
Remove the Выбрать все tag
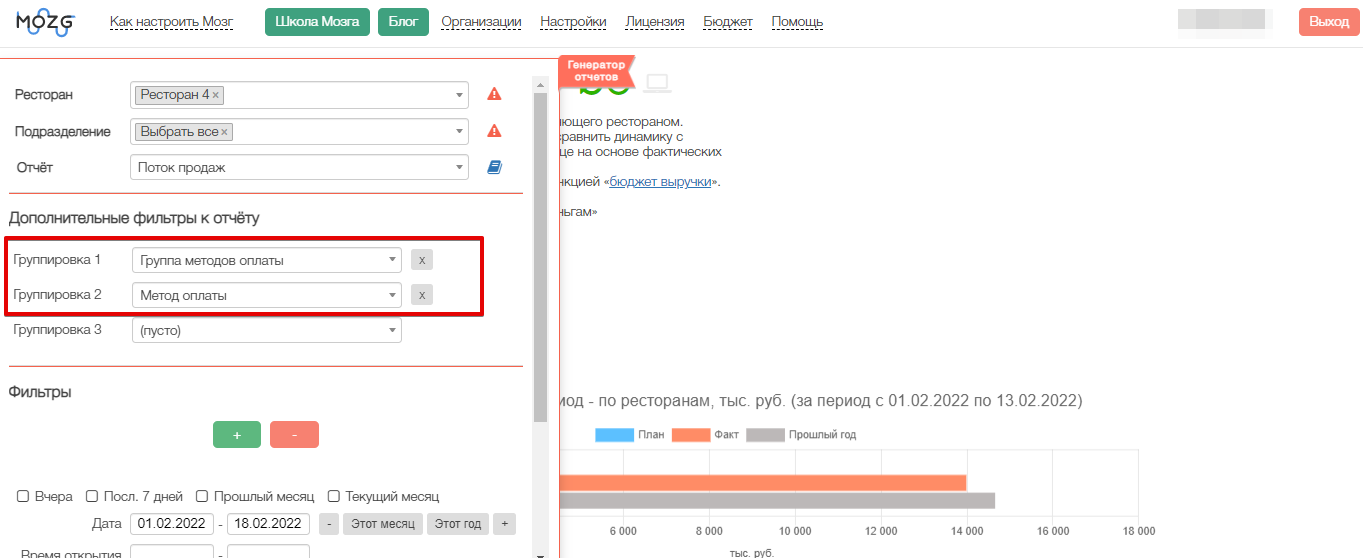(224, 132)
